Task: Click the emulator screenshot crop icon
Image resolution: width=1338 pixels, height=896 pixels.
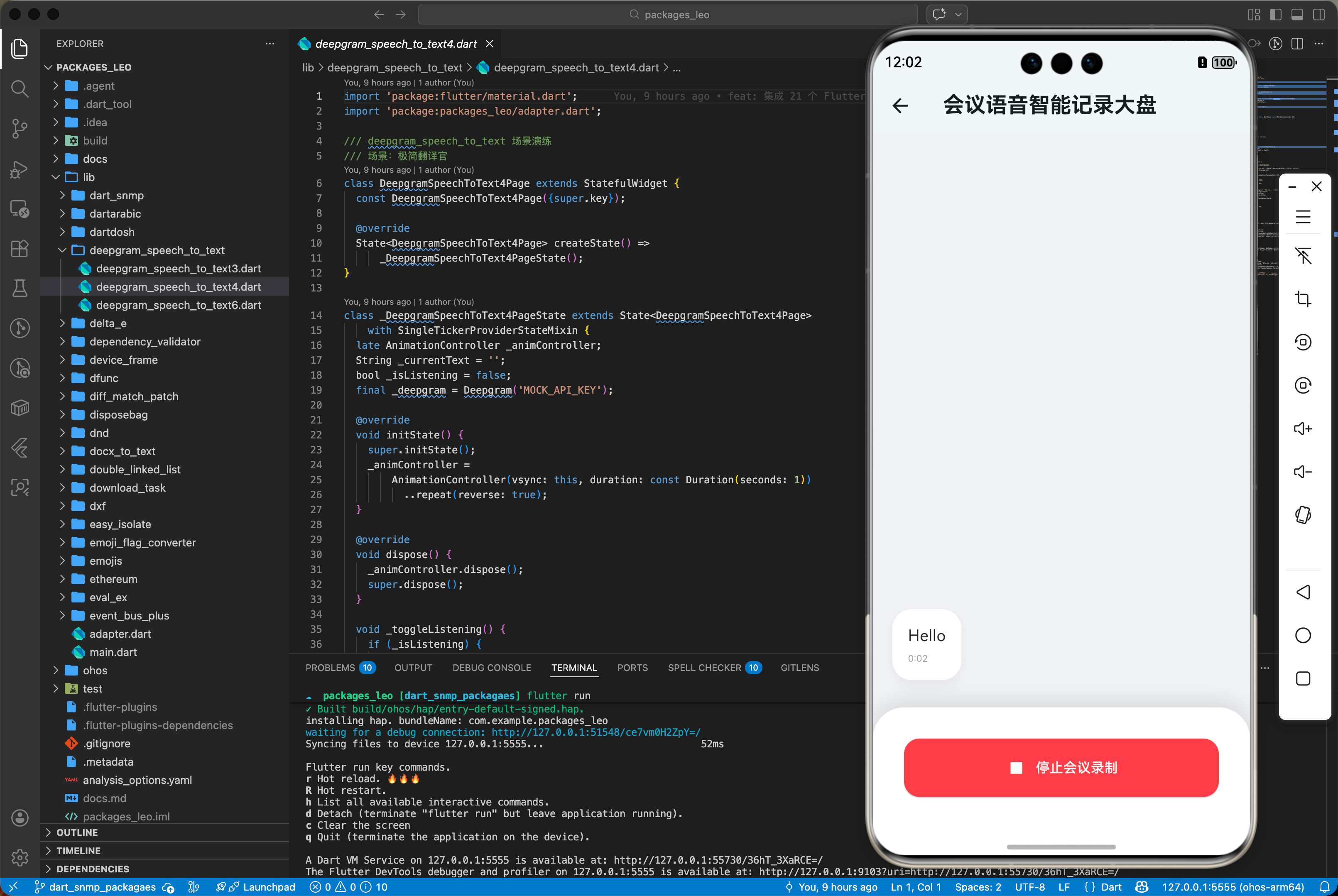Action: pos(1303,299)
